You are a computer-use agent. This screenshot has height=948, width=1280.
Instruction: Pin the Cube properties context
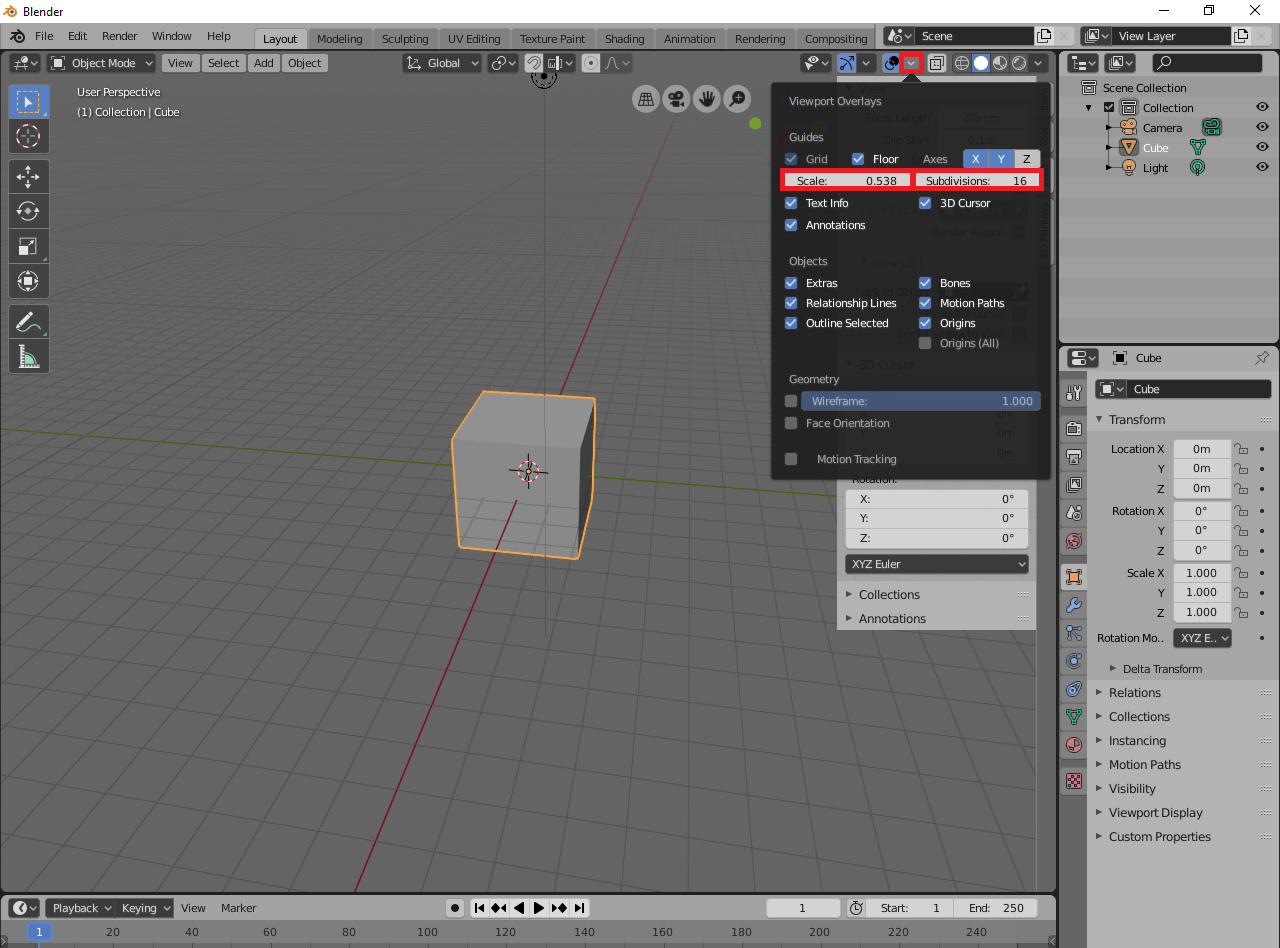click(x=1261, y=358)
